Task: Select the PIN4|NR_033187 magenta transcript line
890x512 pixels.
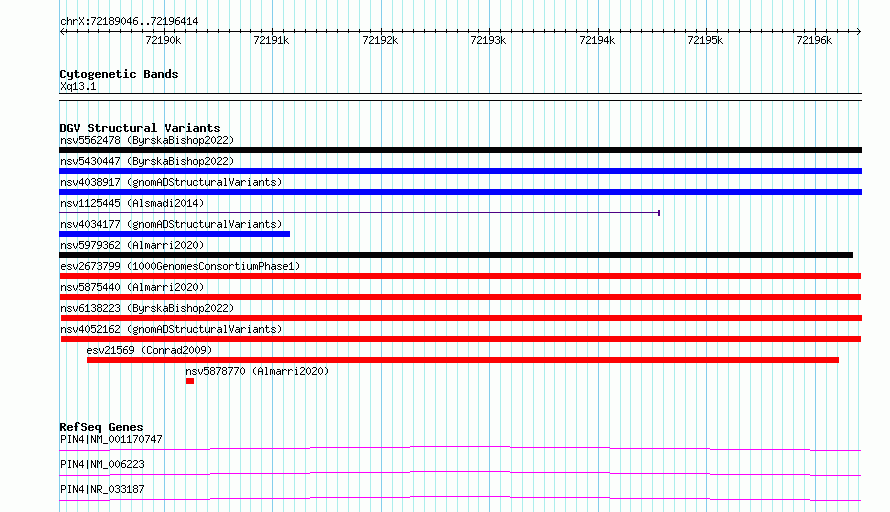Action: pyautogui.click(x=460, y=498)
